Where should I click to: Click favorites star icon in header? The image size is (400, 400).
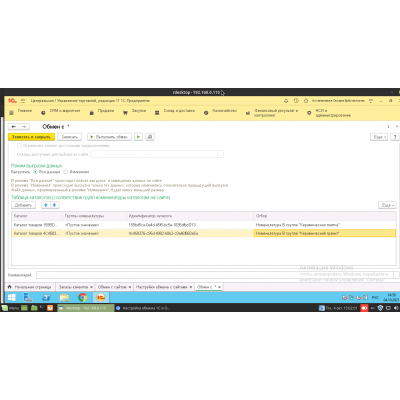[306, 101]
